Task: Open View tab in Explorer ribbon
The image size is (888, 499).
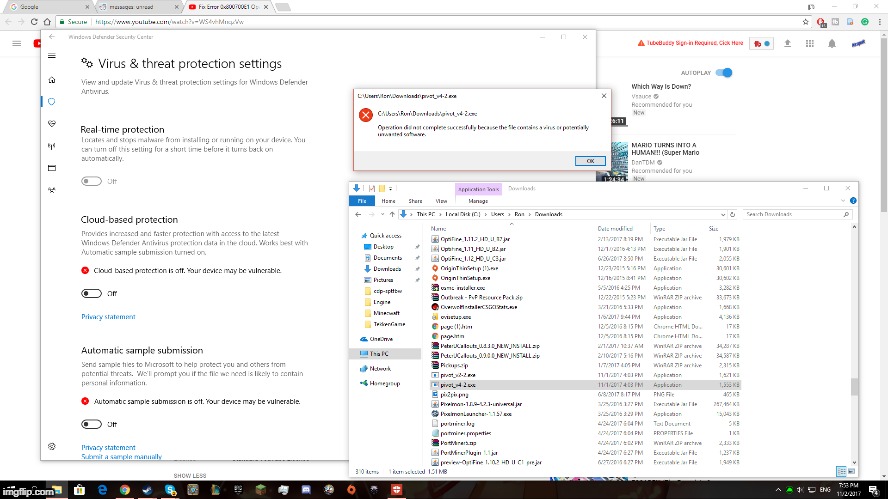Action: coord(441,201)
